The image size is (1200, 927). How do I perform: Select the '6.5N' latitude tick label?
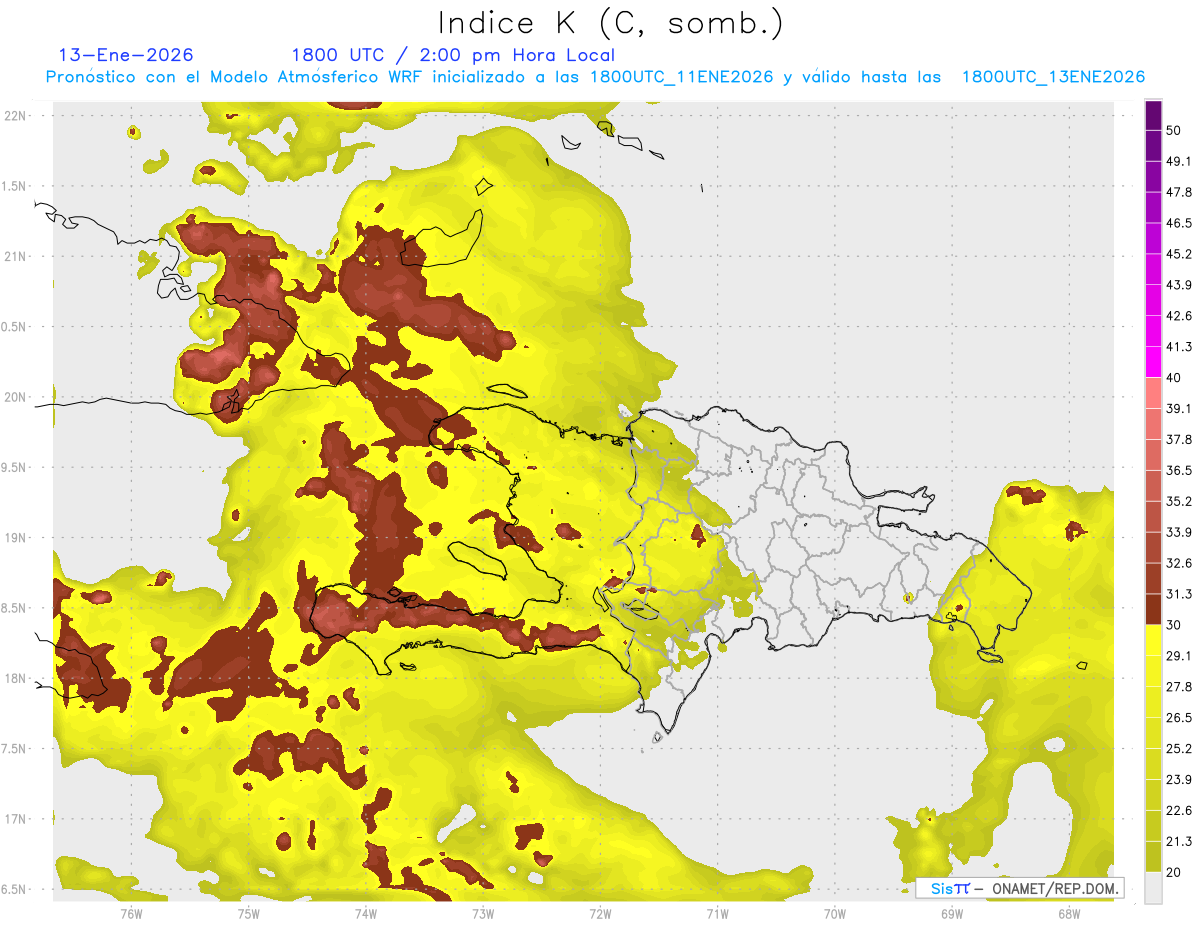coord(15,889)
